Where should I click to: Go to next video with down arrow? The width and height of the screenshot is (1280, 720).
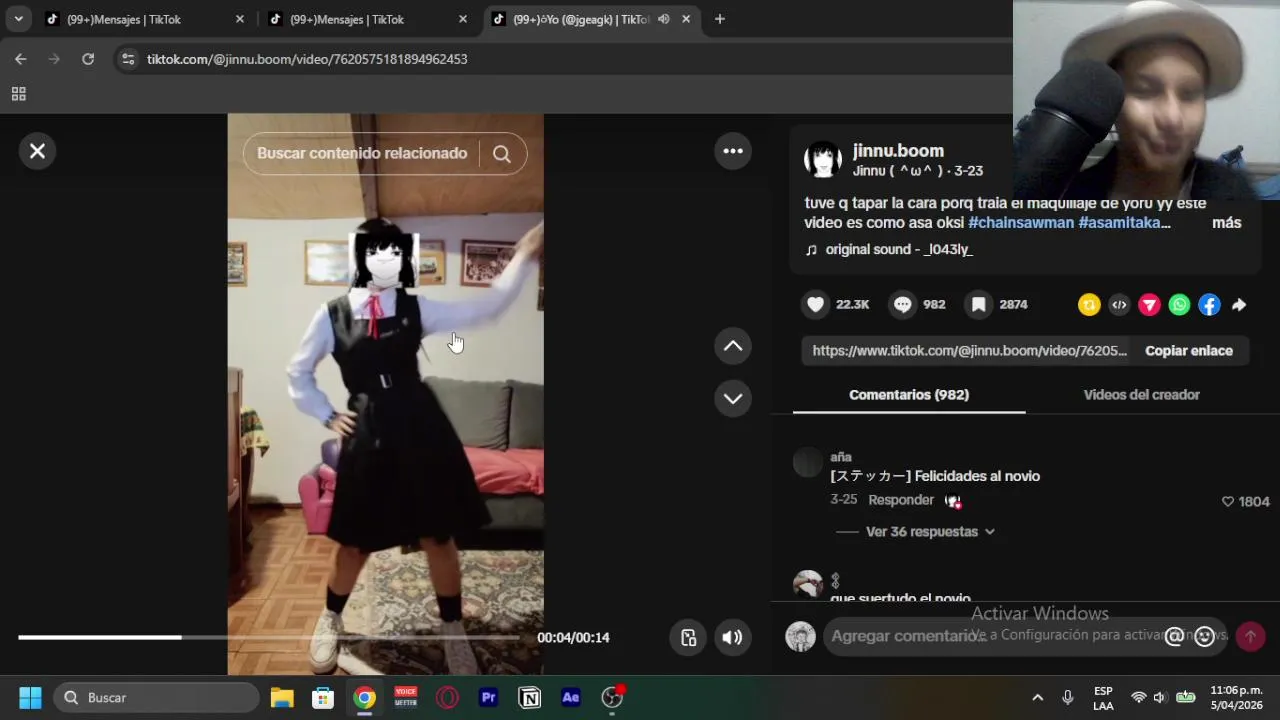[x=733, y=398]
